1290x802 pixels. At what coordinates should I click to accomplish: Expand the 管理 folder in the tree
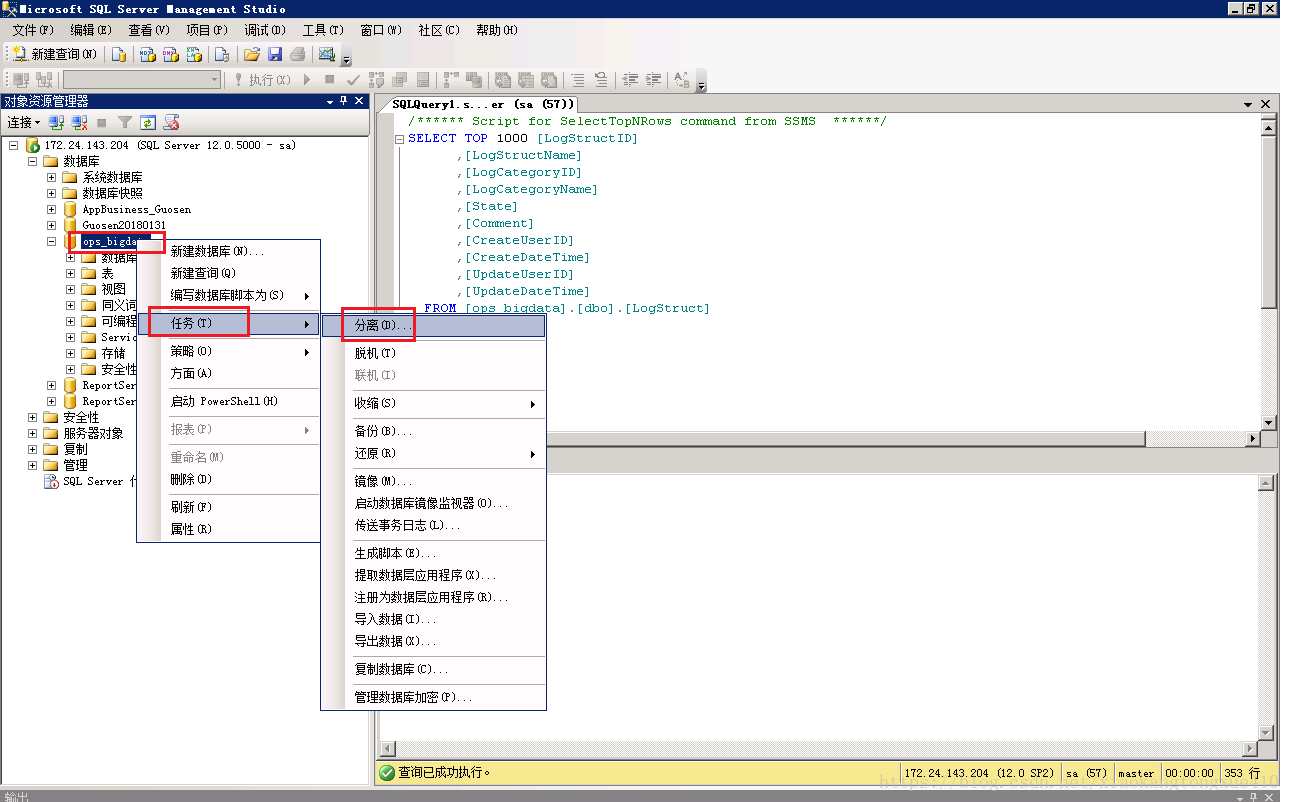tap(32, 465)
